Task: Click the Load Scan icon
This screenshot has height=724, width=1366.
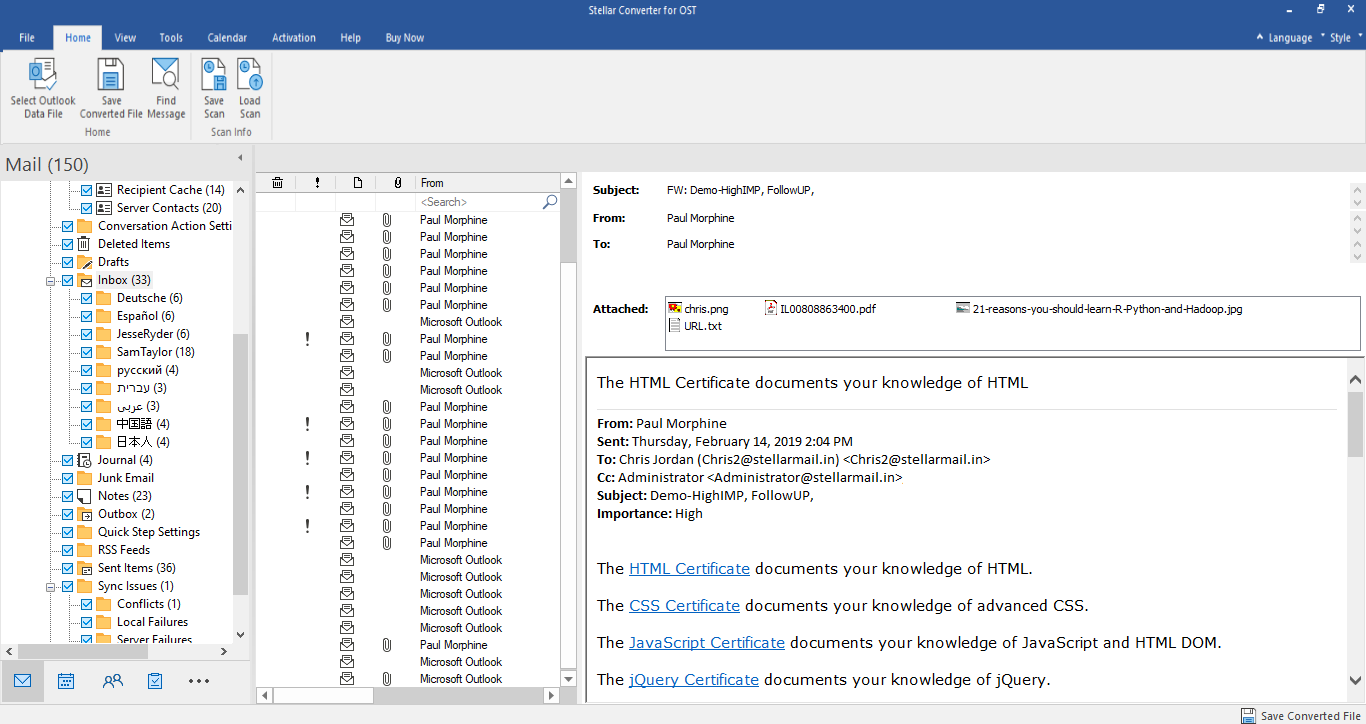Action: pyautogui.click(x=250, y=76)
